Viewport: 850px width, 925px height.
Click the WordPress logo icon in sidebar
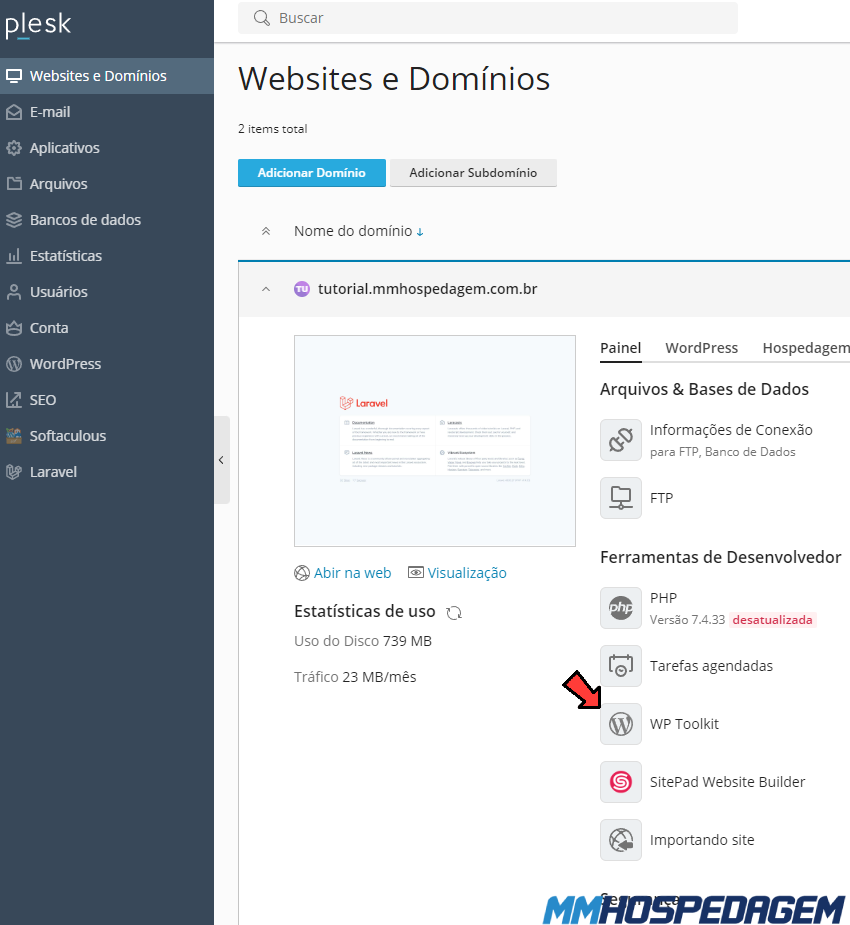tap(14, 364)
